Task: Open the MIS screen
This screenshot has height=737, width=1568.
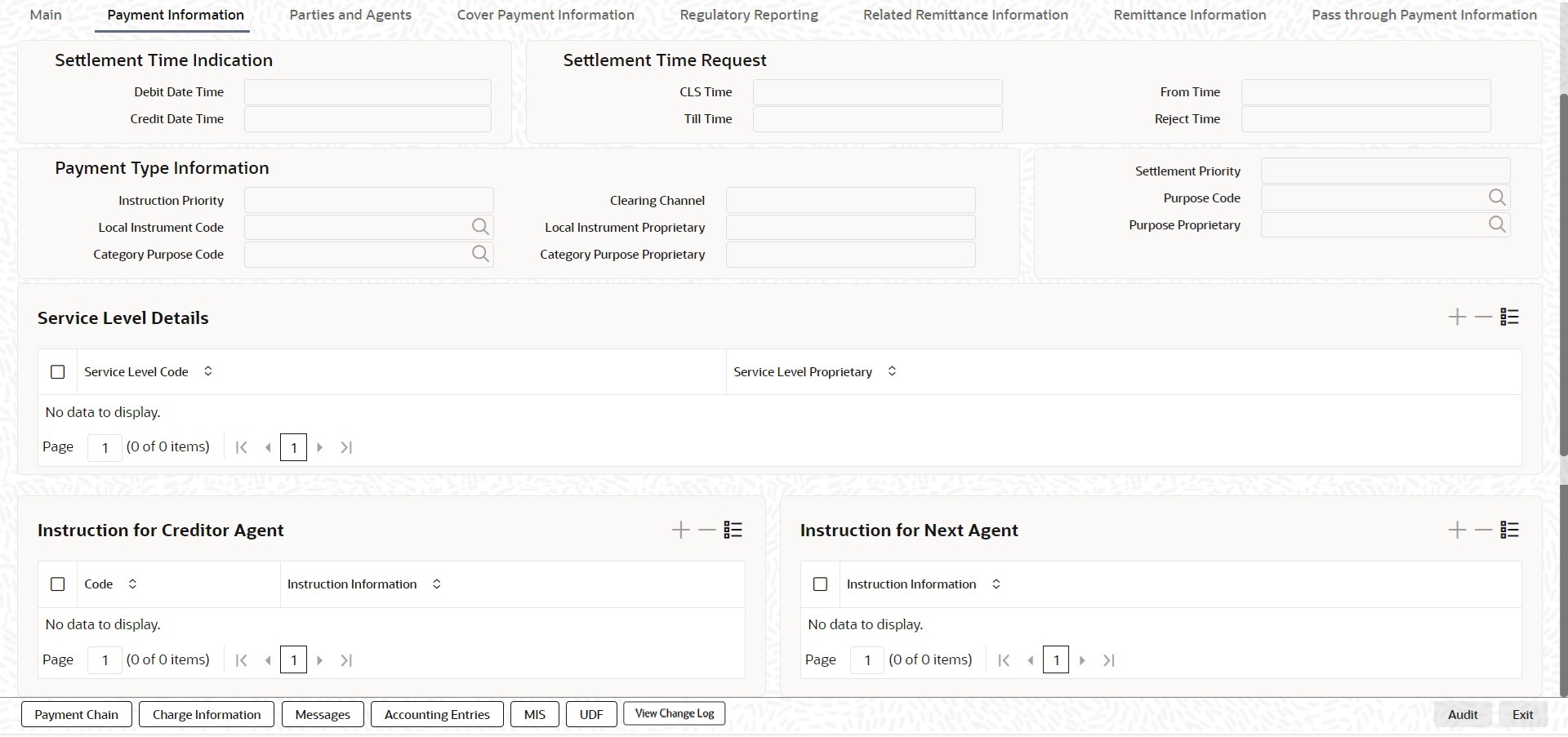Action: coord(535,714)
